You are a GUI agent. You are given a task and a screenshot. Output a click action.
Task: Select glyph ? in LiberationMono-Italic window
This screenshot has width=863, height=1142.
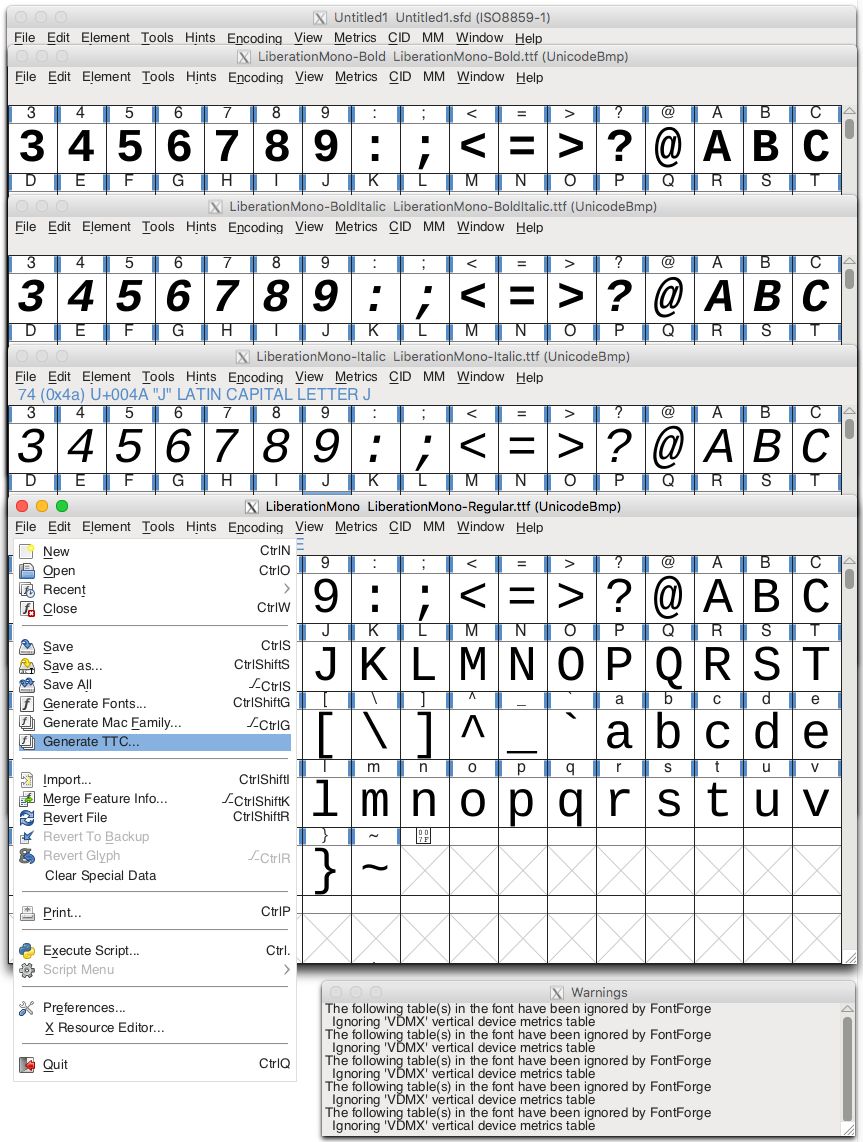(619, 446)
